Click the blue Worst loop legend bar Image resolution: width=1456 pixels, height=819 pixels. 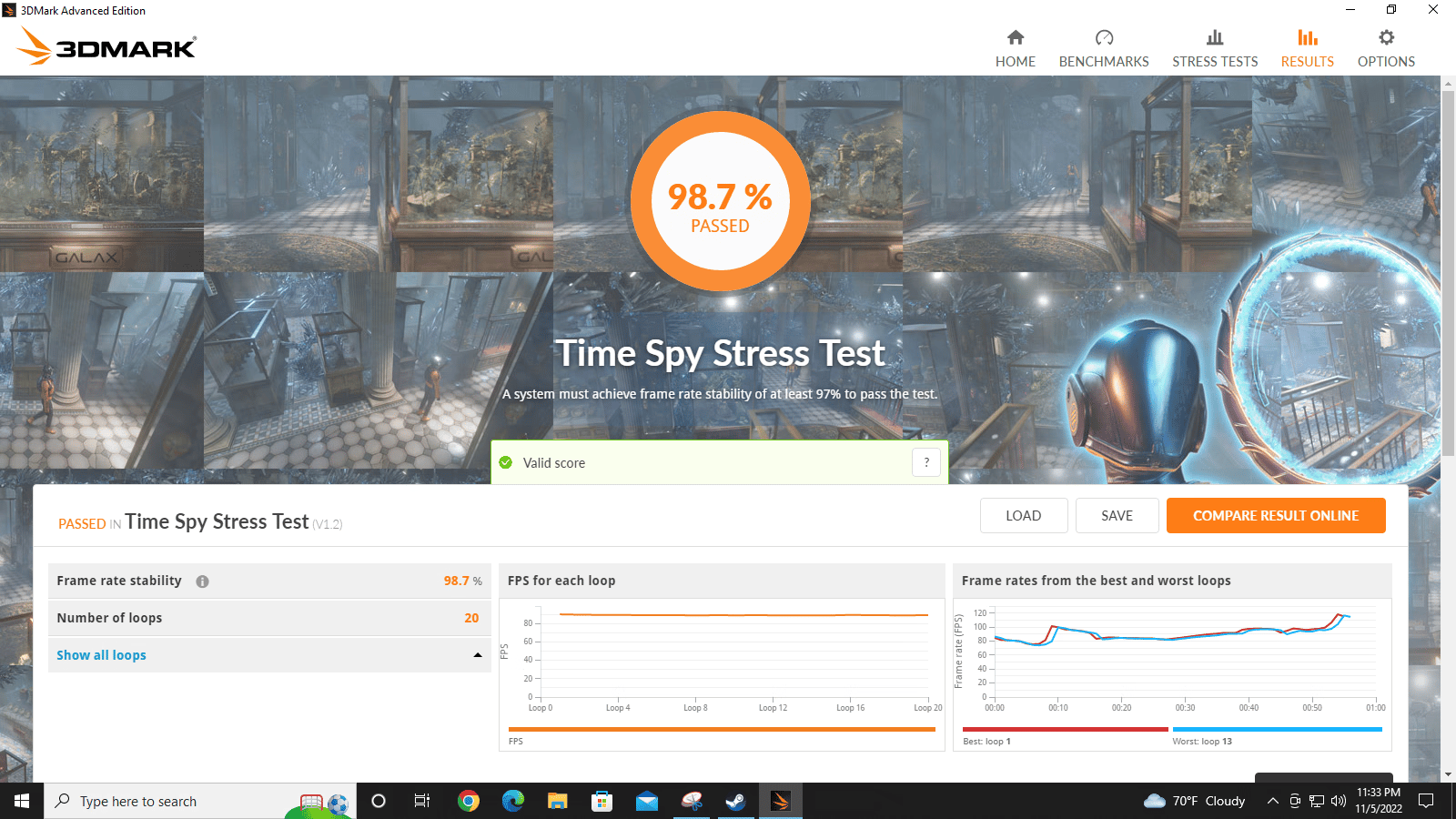click(1277, 729)
